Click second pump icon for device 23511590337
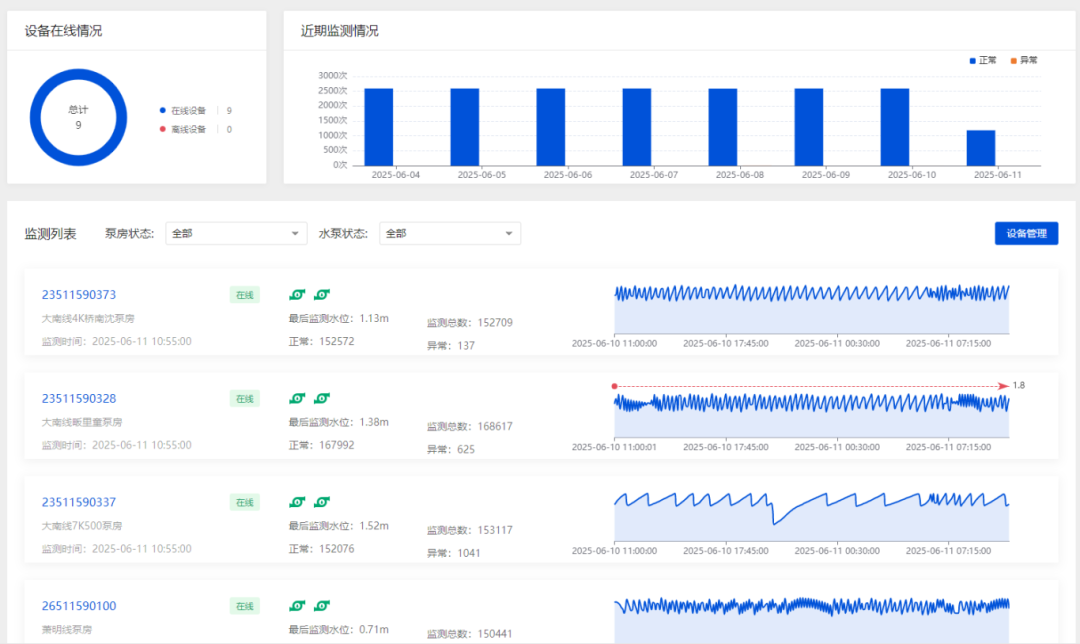Screen dimensions: 1080x644 (x=322, y=501)
